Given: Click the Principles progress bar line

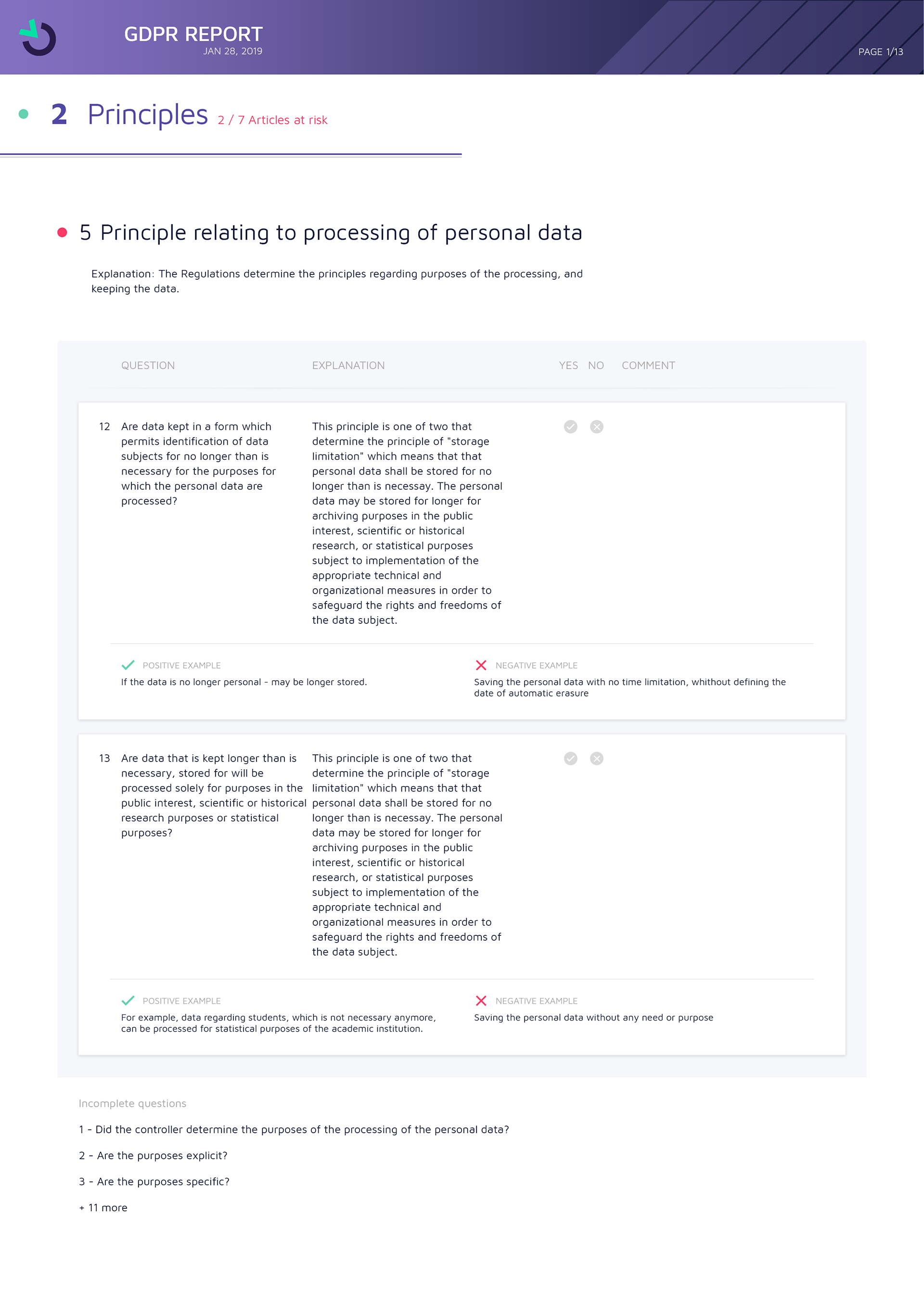Looking at the screenshot, I should (x=231, y=154).
